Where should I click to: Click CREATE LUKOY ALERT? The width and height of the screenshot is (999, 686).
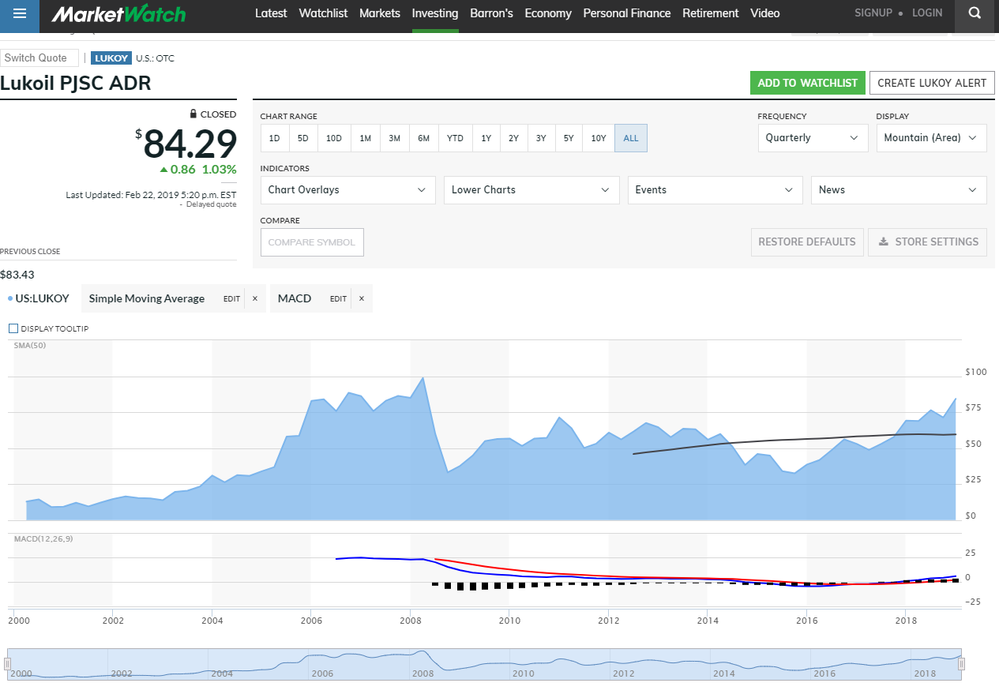(x=931, y=83)
